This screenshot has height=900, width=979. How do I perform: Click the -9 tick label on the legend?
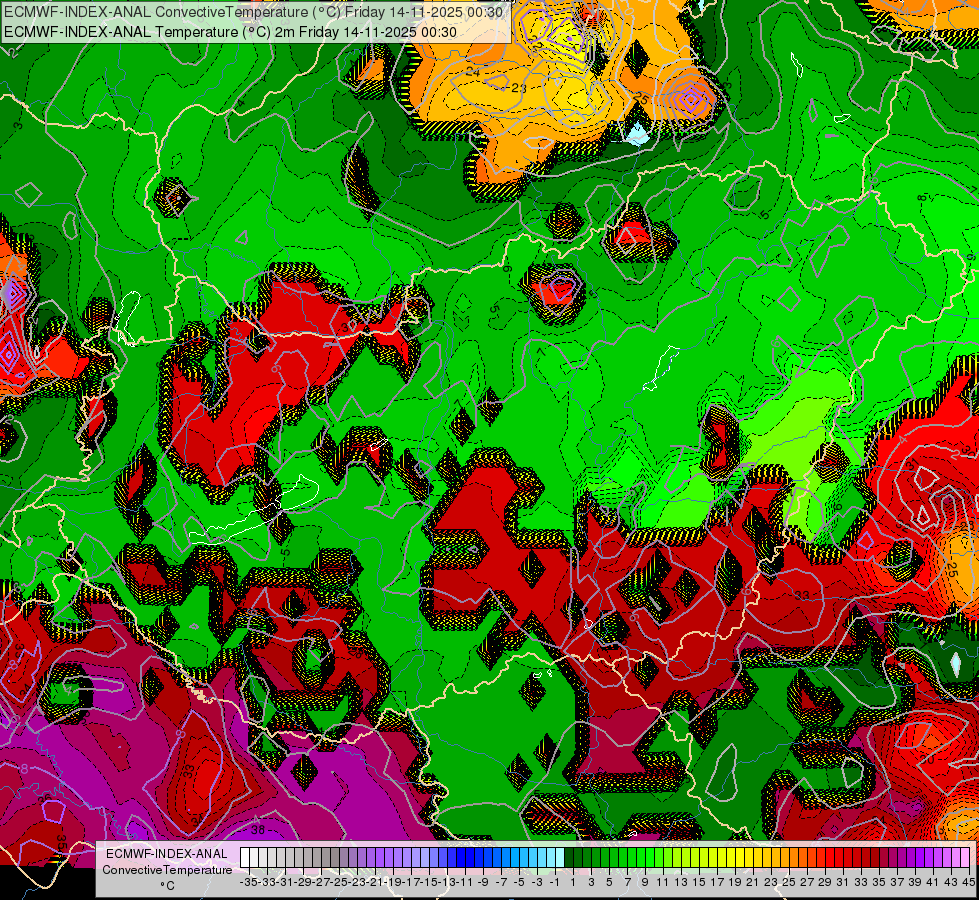pyautogui.click(x=483, y=882)
